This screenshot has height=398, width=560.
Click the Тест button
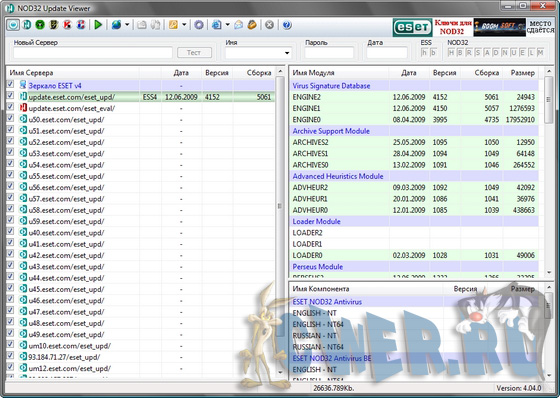(x=194, y=53)
